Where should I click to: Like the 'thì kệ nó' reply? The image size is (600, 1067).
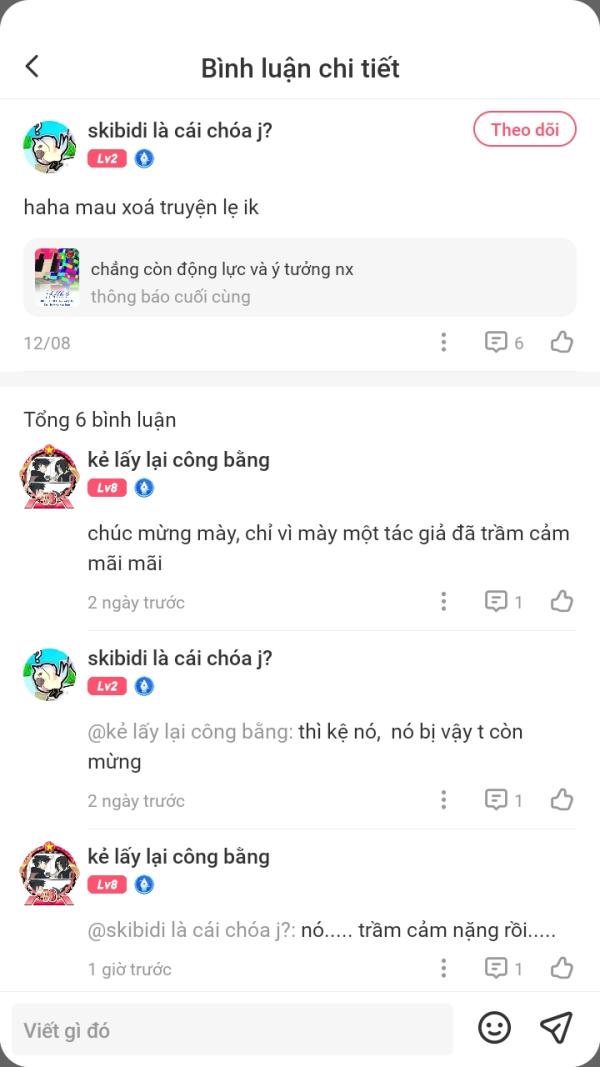click(562, 800)
